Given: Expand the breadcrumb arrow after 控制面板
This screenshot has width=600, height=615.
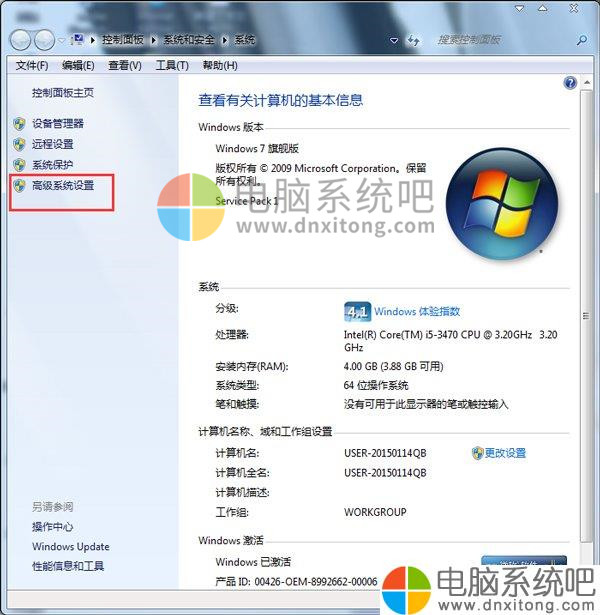Looking at the screenshot, I should point(154,40).
